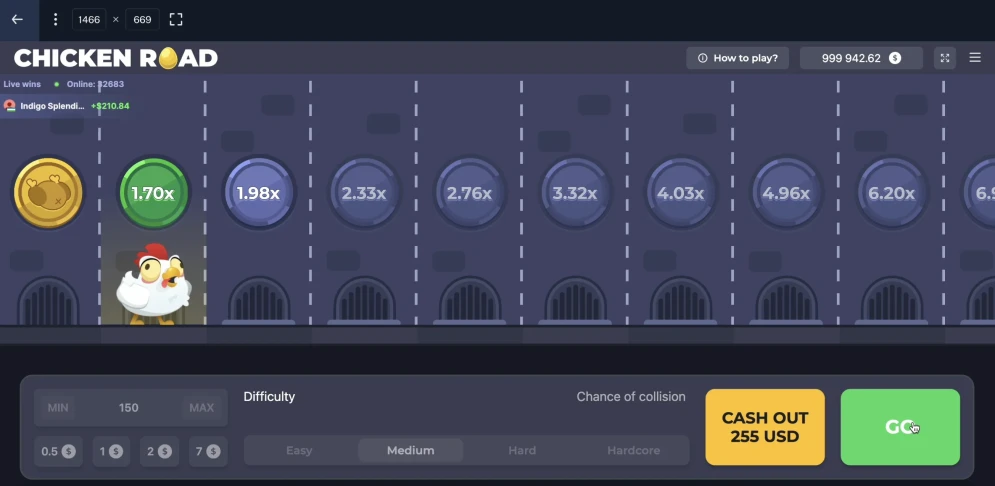The image size is (995, 486).
Task: Set bet to MIN
Action: (x=58, y=408)
